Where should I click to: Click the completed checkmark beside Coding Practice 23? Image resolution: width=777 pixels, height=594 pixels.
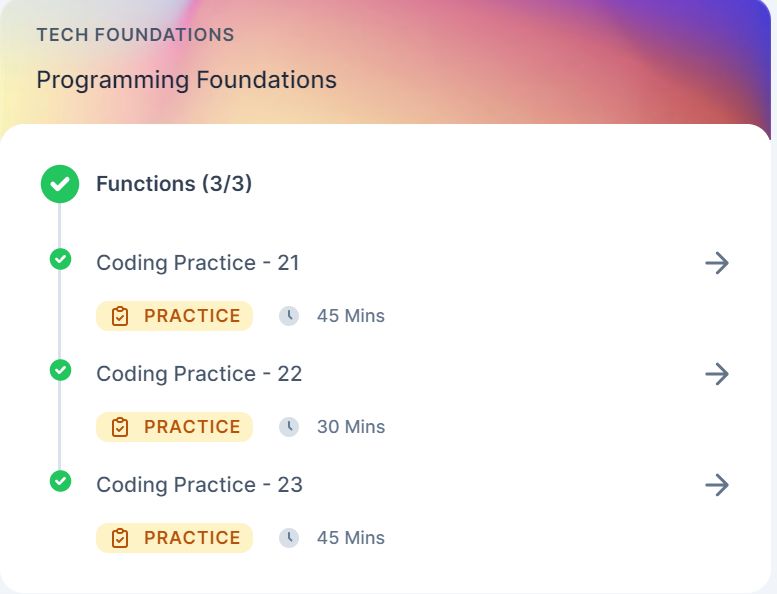(x=60, y=481)
